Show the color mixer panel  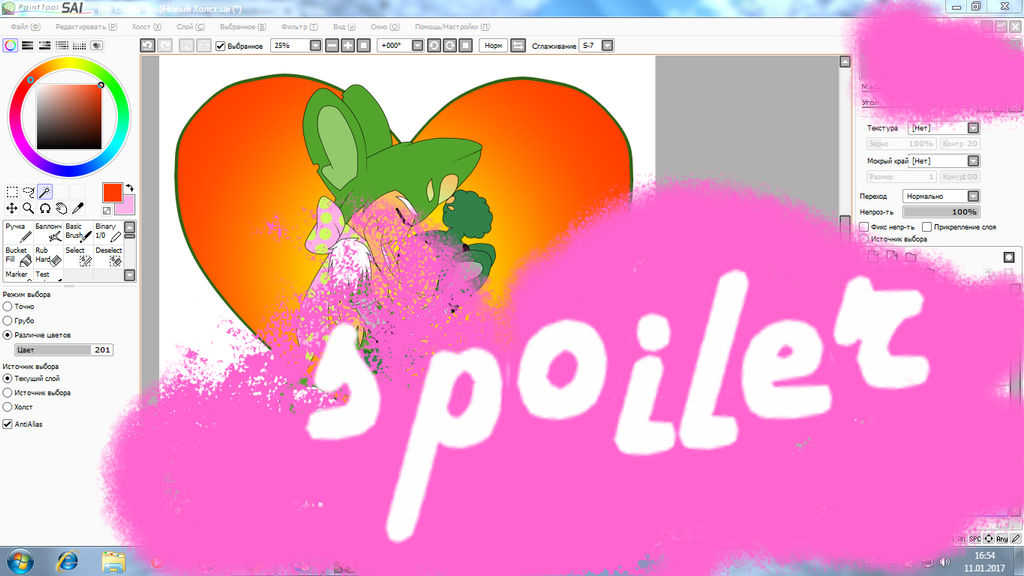[x=62, y=45]
